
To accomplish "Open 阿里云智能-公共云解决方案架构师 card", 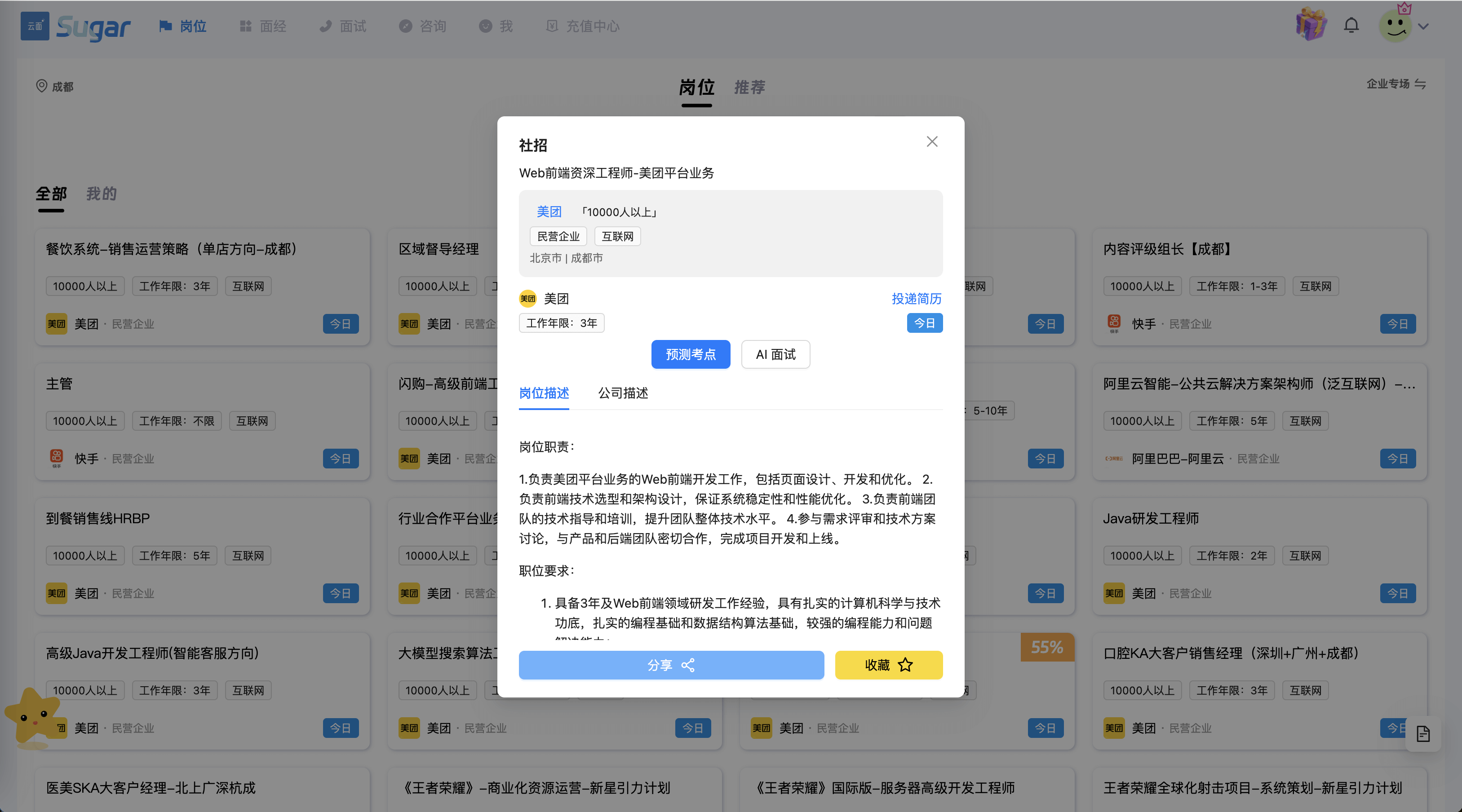I will (x=1259, y=422).
